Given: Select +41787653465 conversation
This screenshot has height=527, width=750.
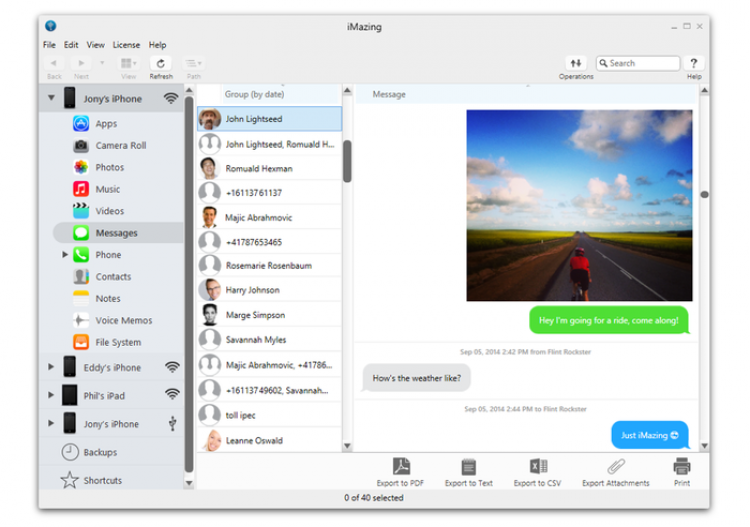Looking at the screenshot, I should (270, 242).
